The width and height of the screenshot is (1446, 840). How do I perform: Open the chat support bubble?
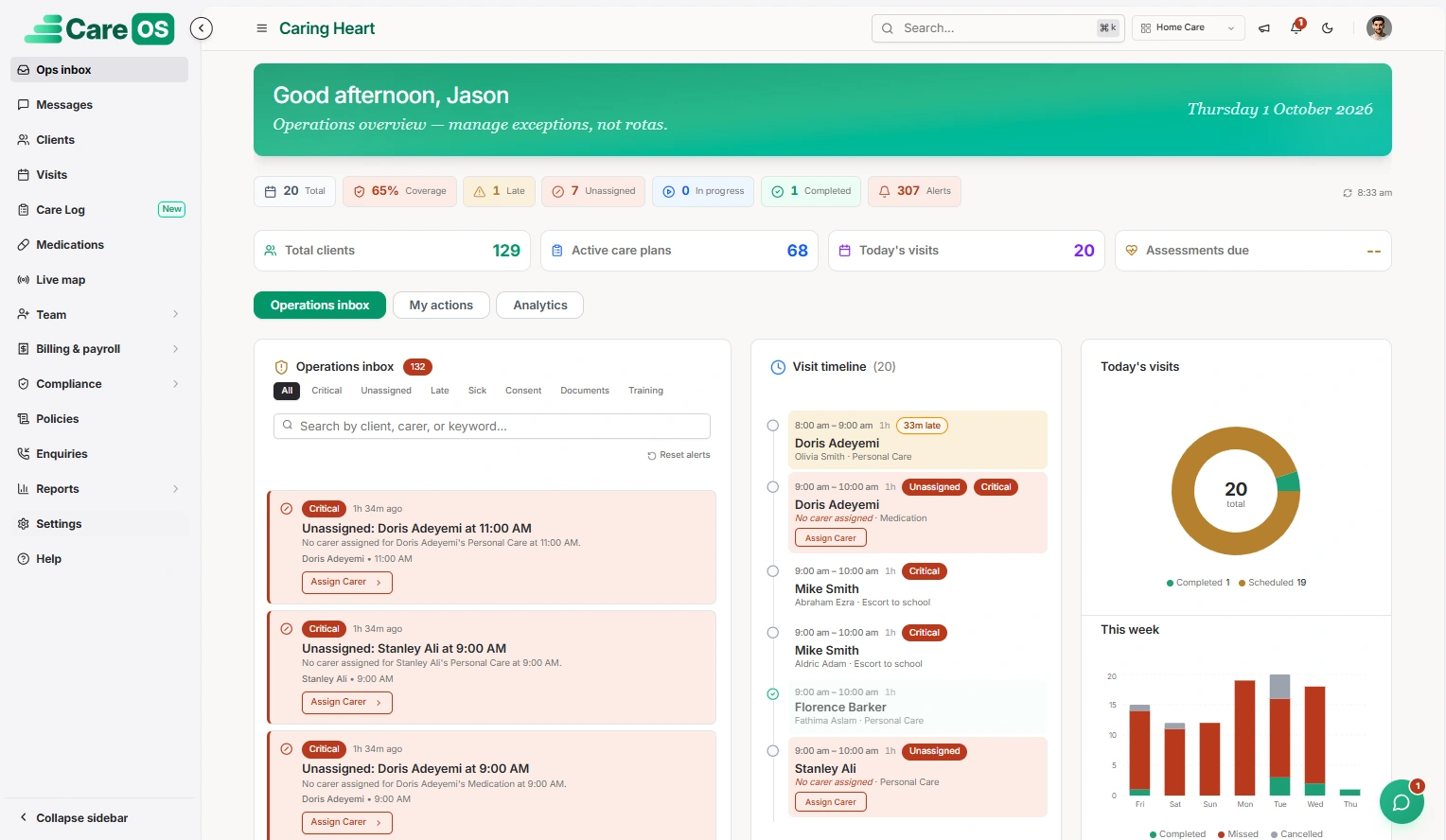[1402, 802]
